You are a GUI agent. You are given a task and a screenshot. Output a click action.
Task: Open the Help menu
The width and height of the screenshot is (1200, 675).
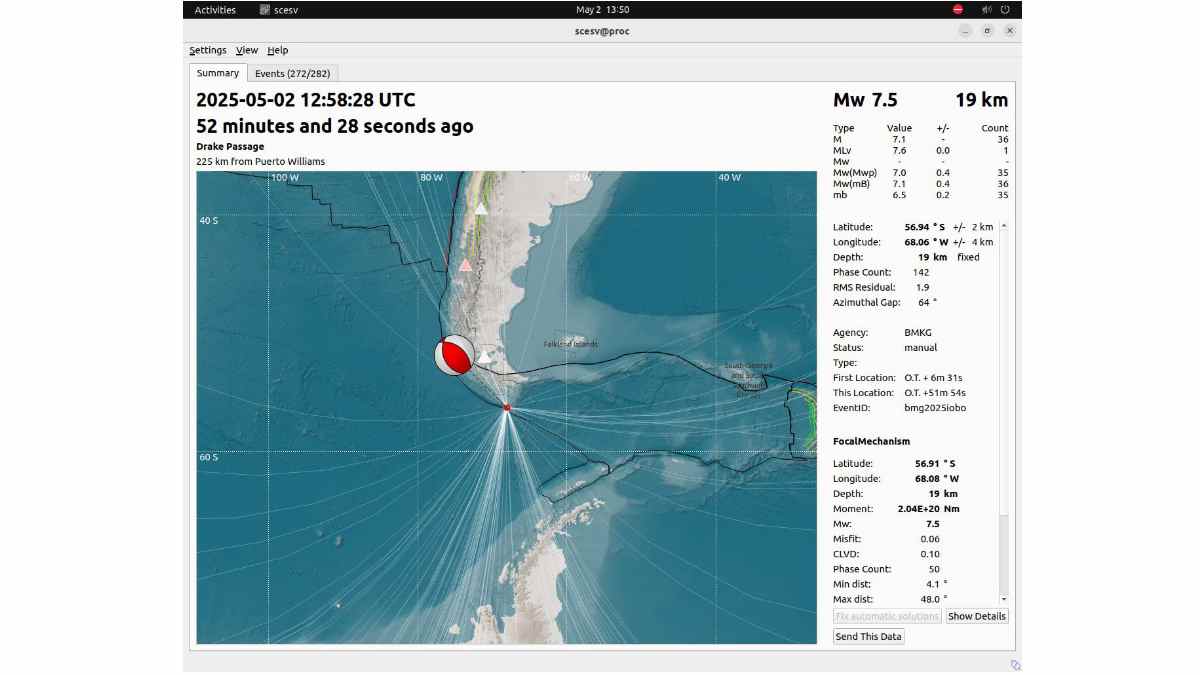pyautogui.click(x=278, y=50)
